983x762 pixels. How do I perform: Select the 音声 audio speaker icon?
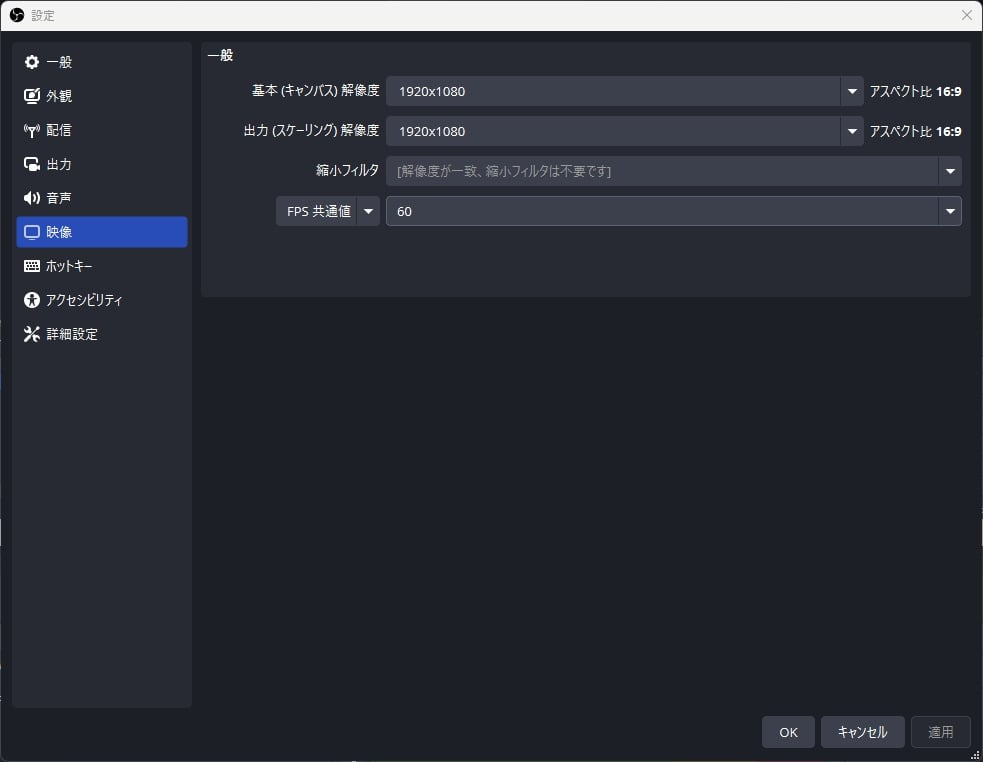[x=32, y=197]
